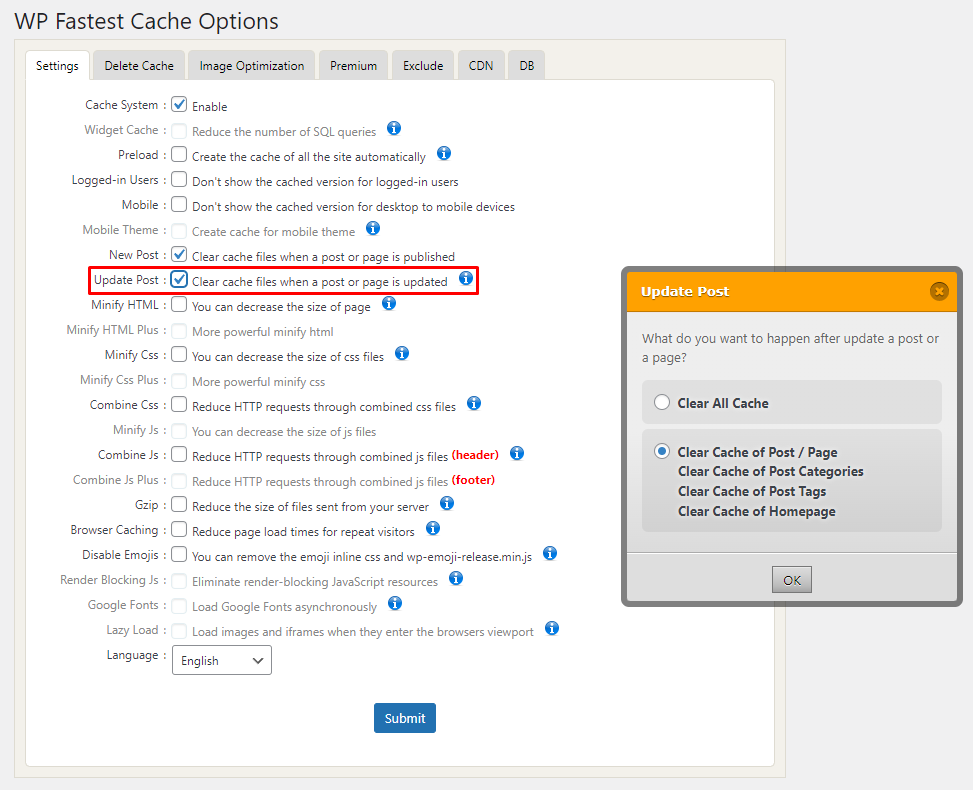Image resolution: width=973 pixels, height=790 pixels.
Task: Show info for Combine Css option
Action: [474, 404]
